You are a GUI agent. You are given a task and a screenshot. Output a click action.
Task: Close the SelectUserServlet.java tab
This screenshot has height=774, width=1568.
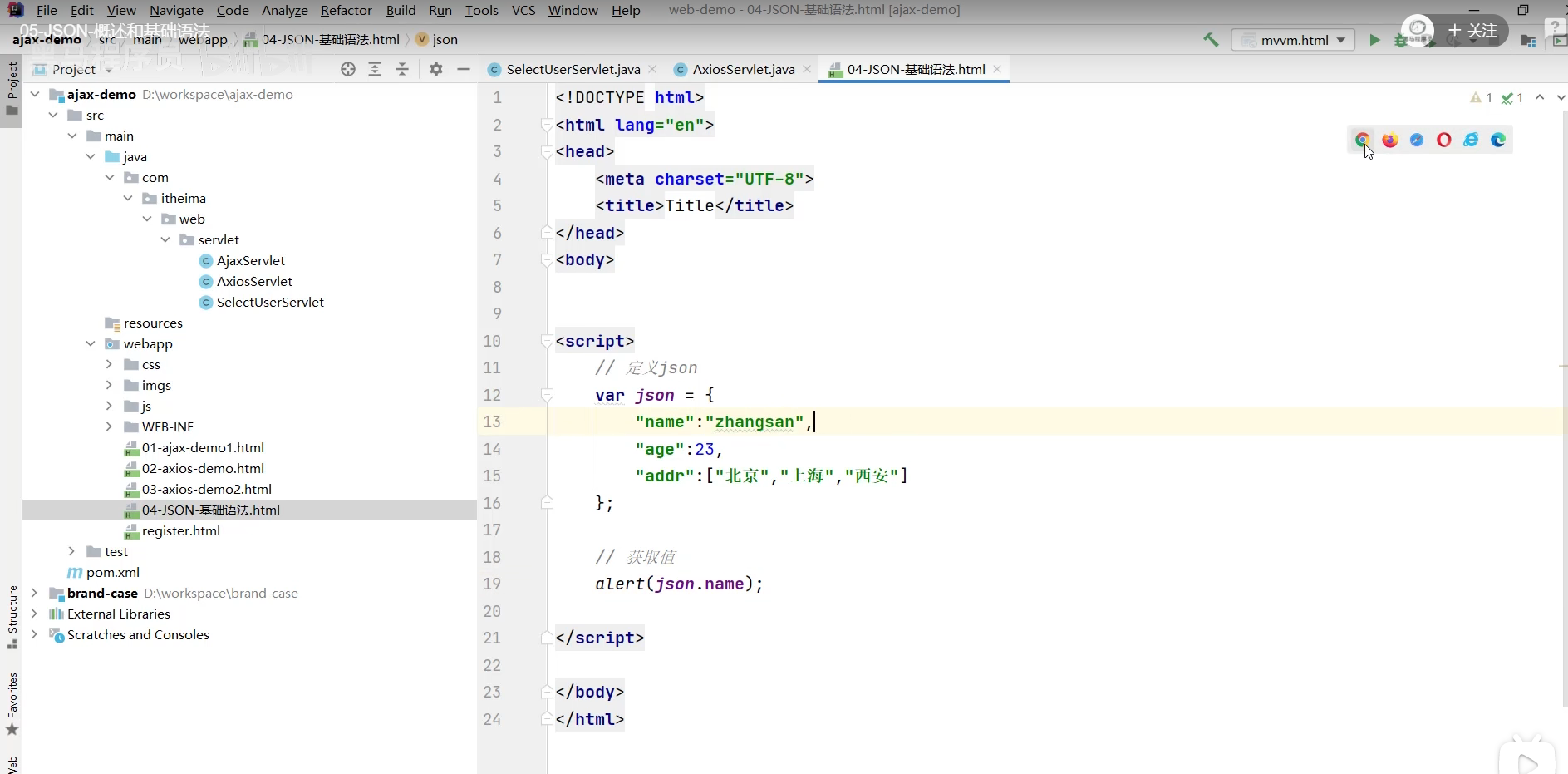[652, 70]
